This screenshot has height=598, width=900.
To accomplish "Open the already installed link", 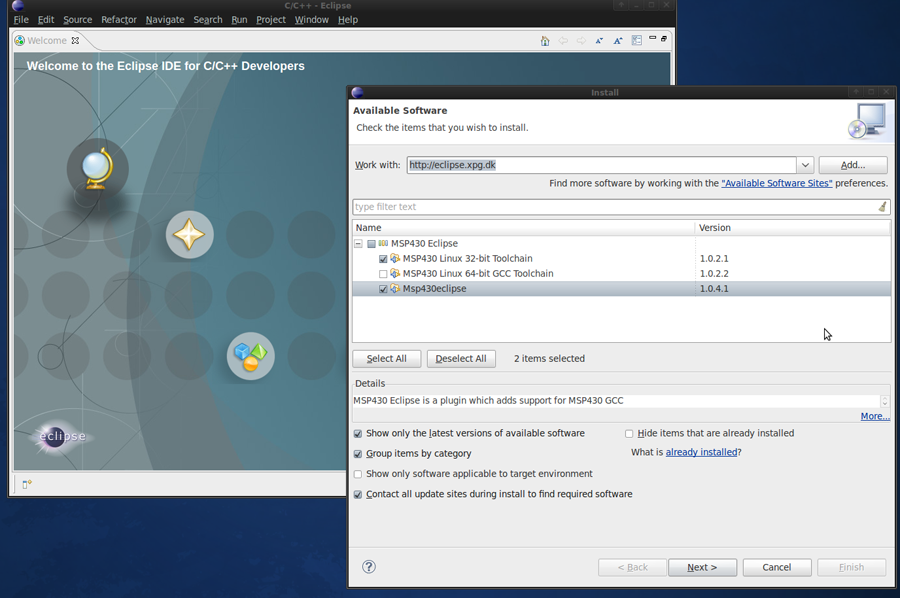I will click(x=701, y=451).
